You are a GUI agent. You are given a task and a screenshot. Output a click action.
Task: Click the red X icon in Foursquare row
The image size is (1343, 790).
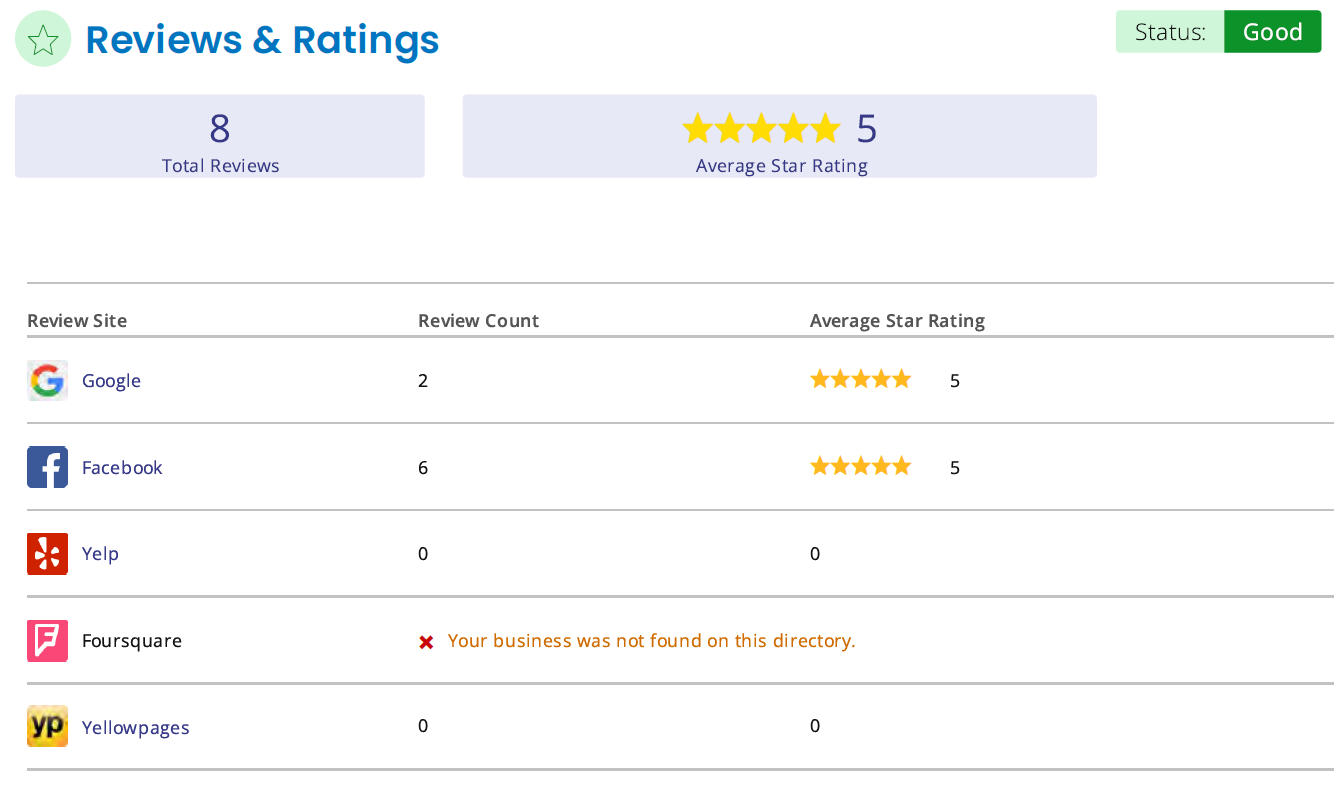pyautogui.click(x=426, y=642)
